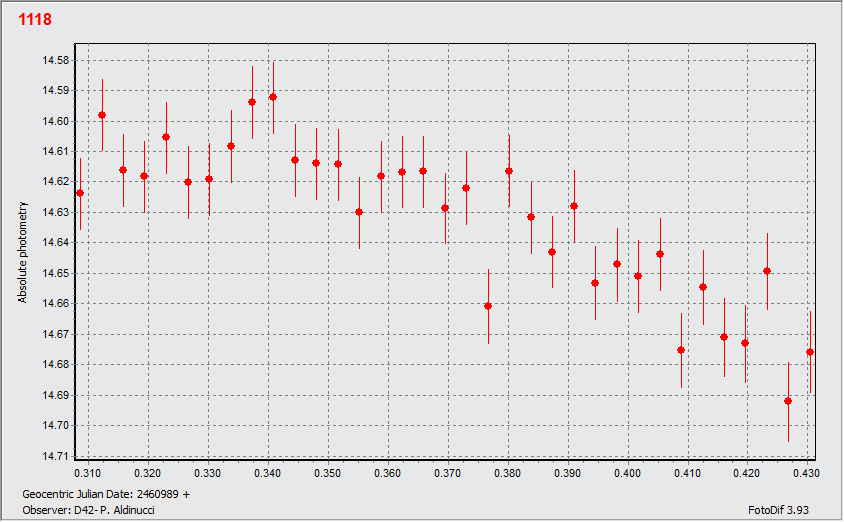Click the 0.310 x-axis tick label

tap(88, 472)
